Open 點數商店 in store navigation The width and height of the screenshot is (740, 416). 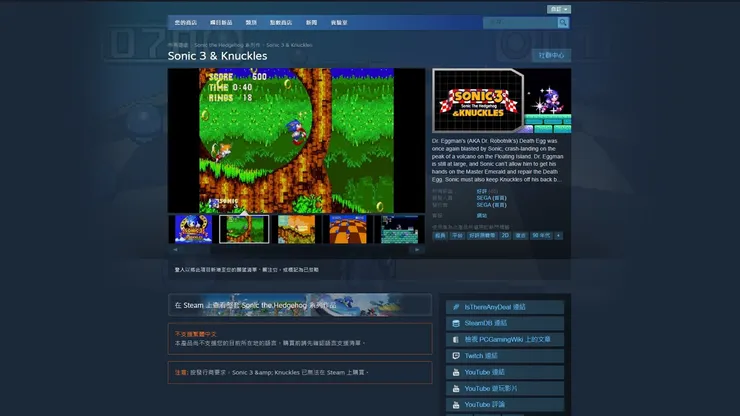[281, 23]
